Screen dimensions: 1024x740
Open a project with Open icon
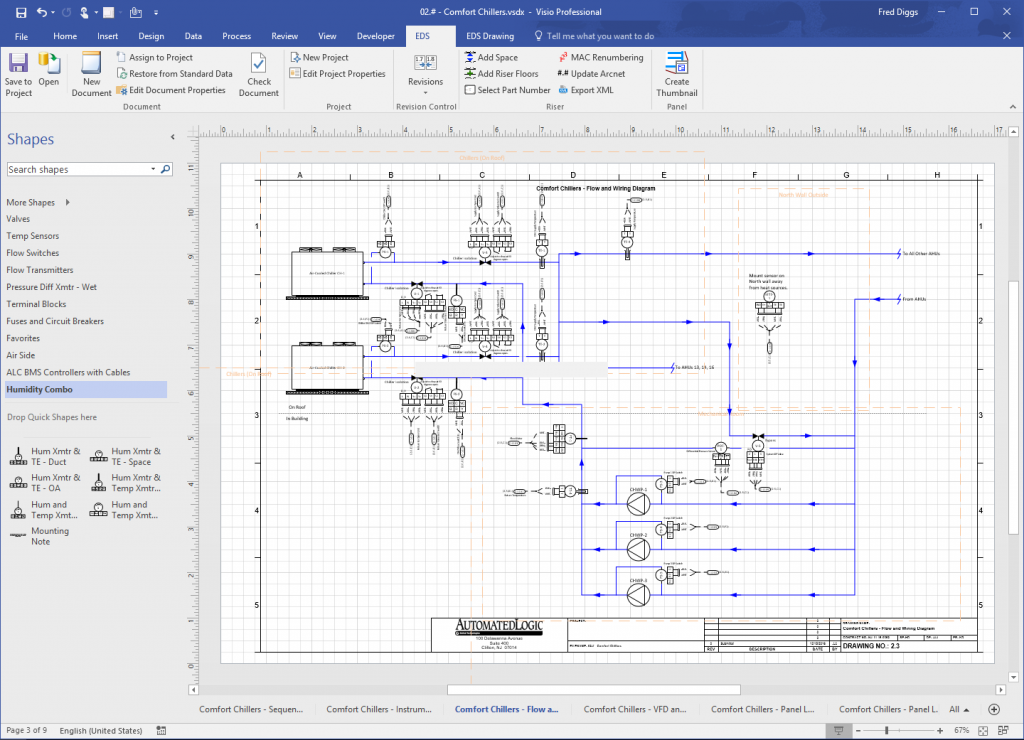pyautogui.click(x=48, y=69)
